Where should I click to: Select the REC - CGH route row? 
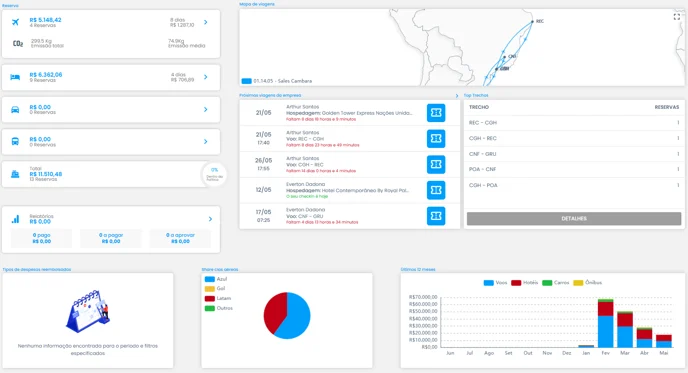point(574,123)
